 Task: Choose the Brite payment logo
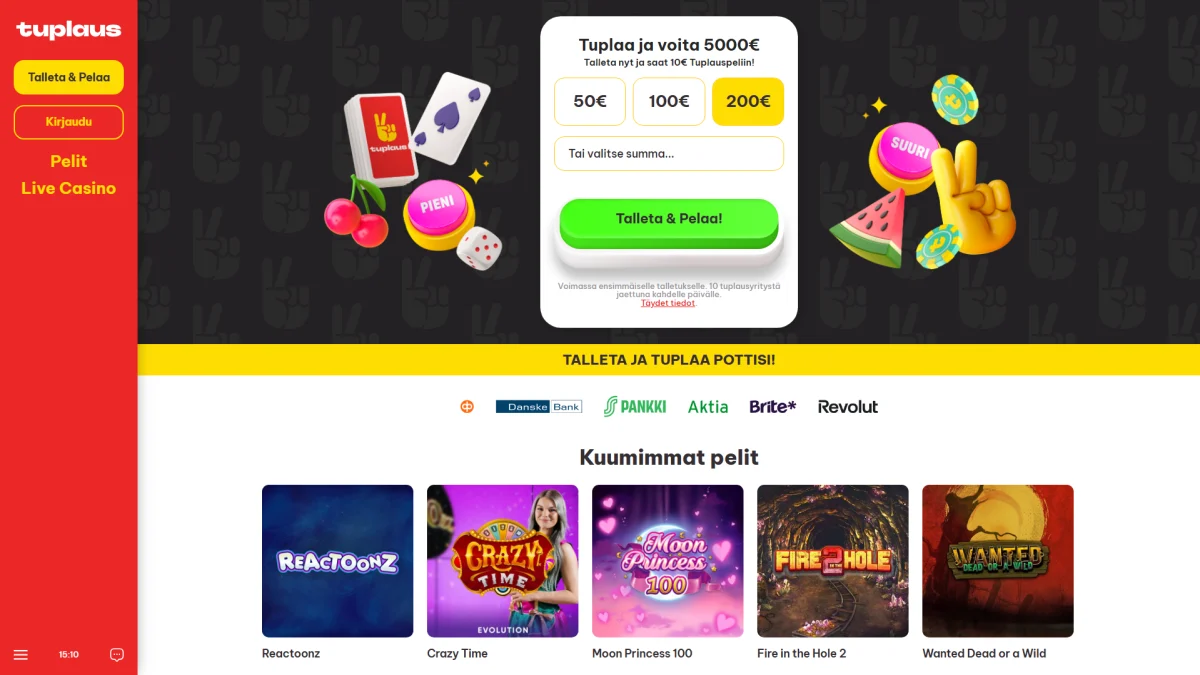pos(773,406)
